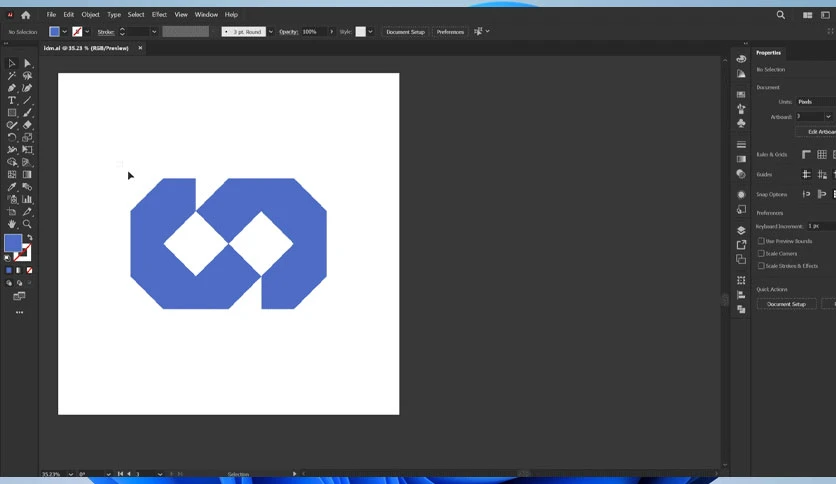The height and width of the screenshot is (484, 836).
Task: Toggle the second Snap Options button
Action: (x=822, y=194)
